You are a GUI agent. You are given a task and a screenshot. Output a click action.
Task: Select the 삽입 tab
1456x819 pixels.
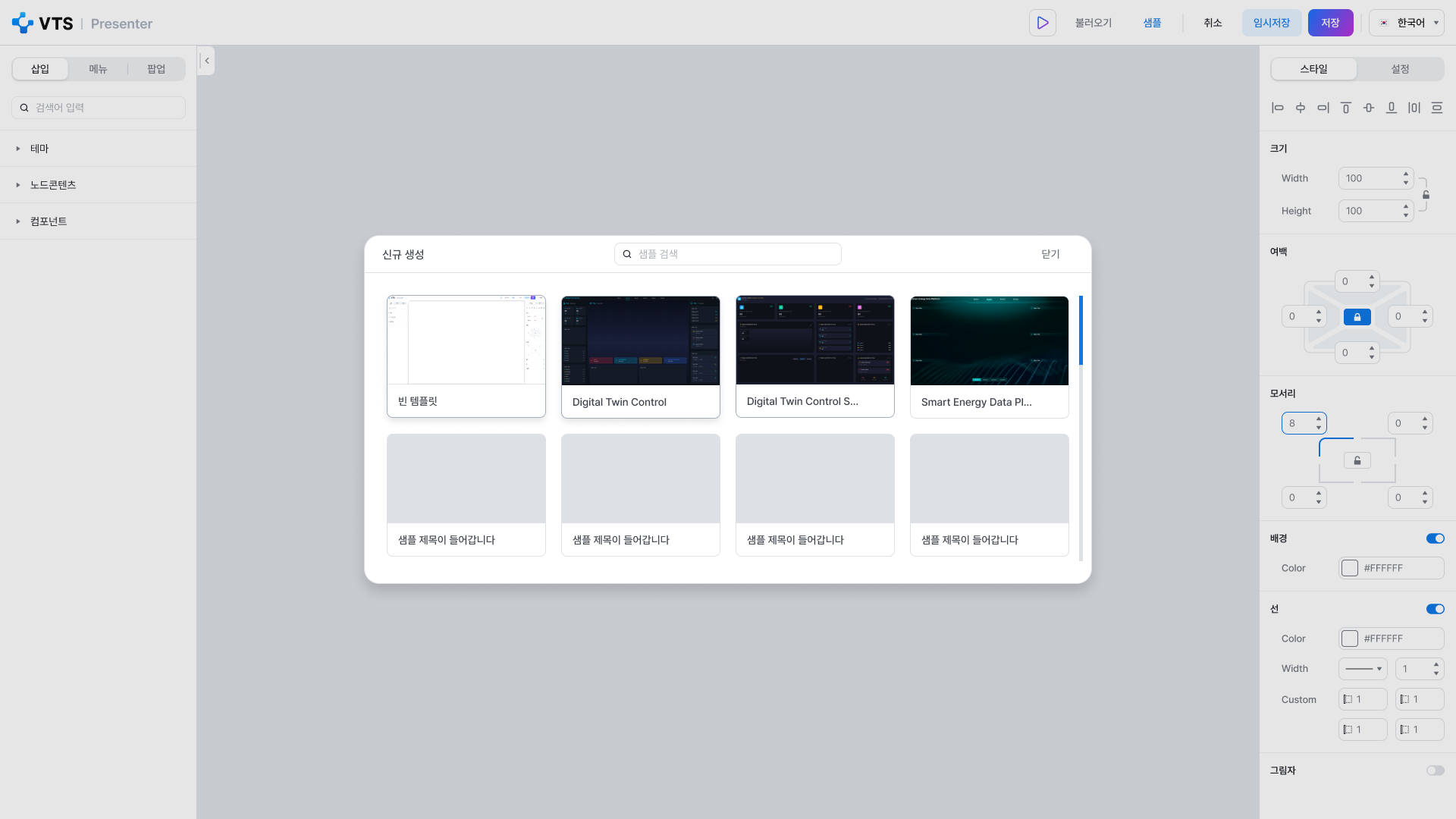pyautogui.click(x=40, y=69)
